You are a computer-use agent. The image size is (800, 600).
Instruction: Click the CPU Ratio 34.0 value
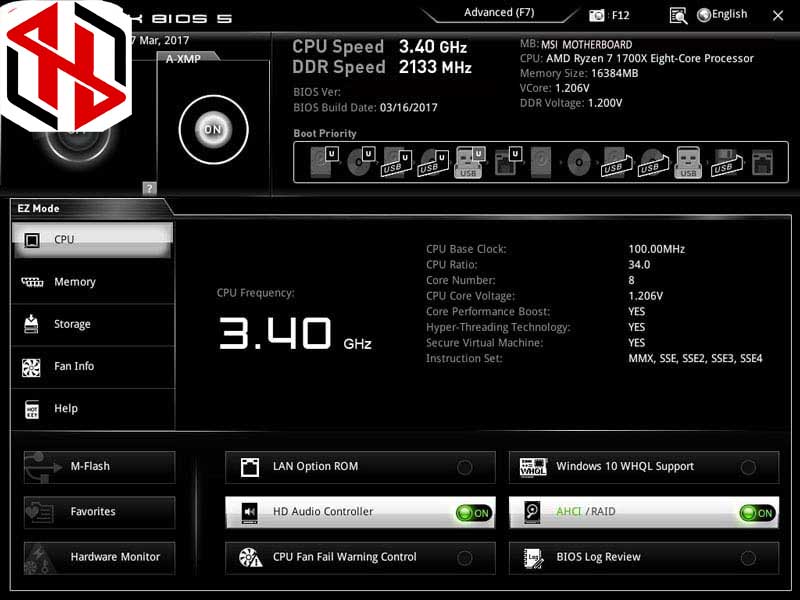click(639, 265)
